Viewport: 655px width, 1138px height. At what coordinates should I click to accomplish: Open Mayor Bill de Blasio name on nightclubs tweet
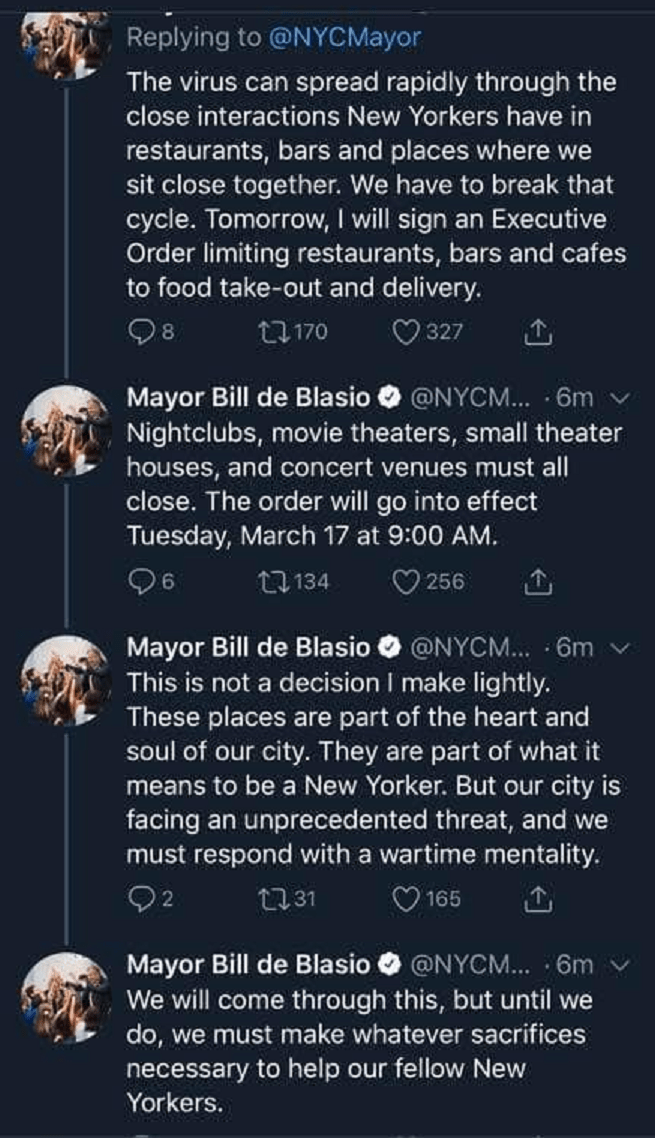coord(247,397)
